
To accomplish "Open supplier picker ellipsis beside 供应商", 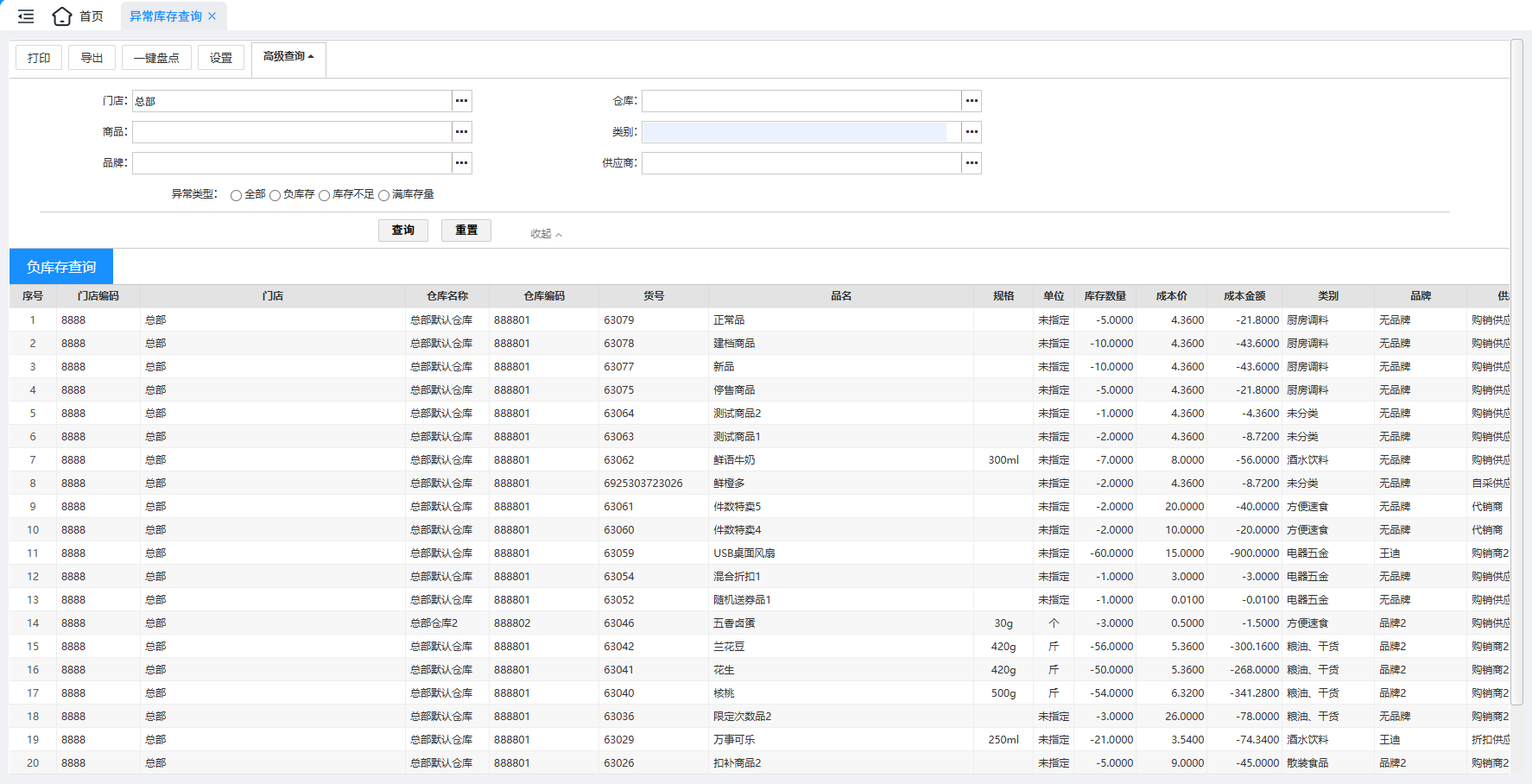I will (x=972, y=163).
